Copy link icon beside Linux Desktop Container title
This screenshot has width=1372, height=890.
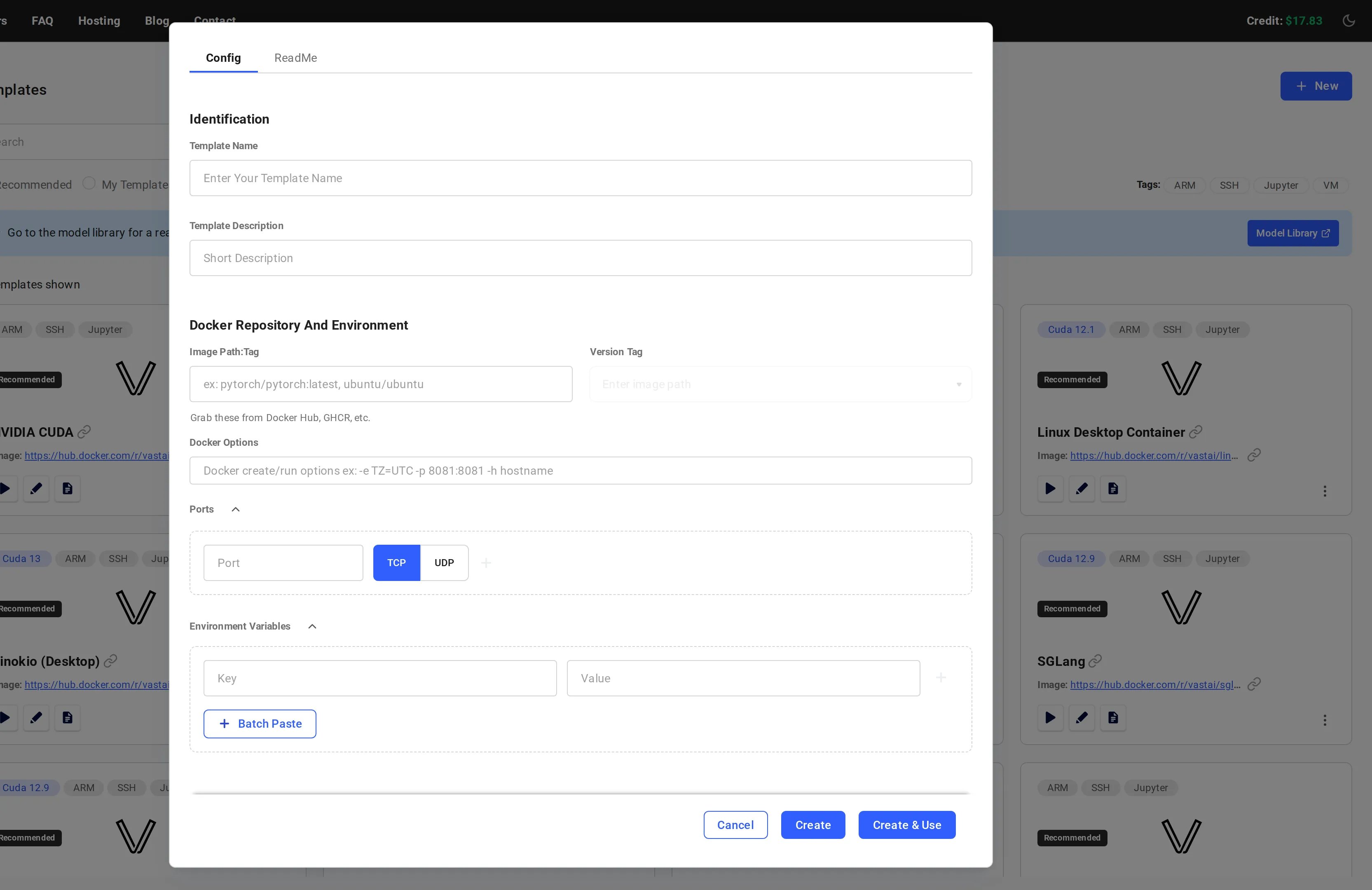[x=1196, y=432]
